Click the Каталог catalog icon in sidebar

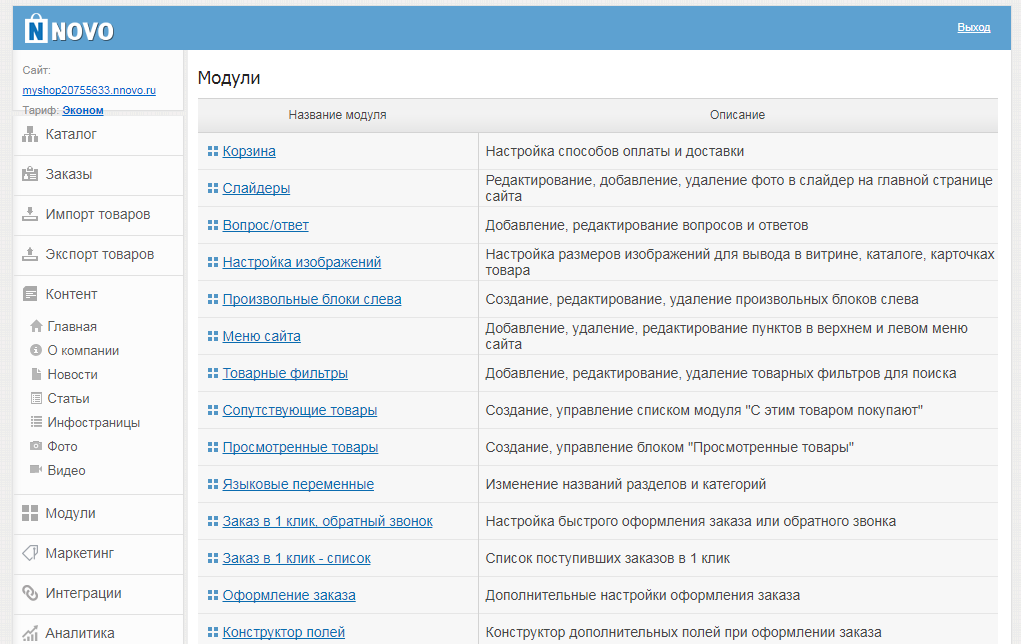[x=30, y=134]
